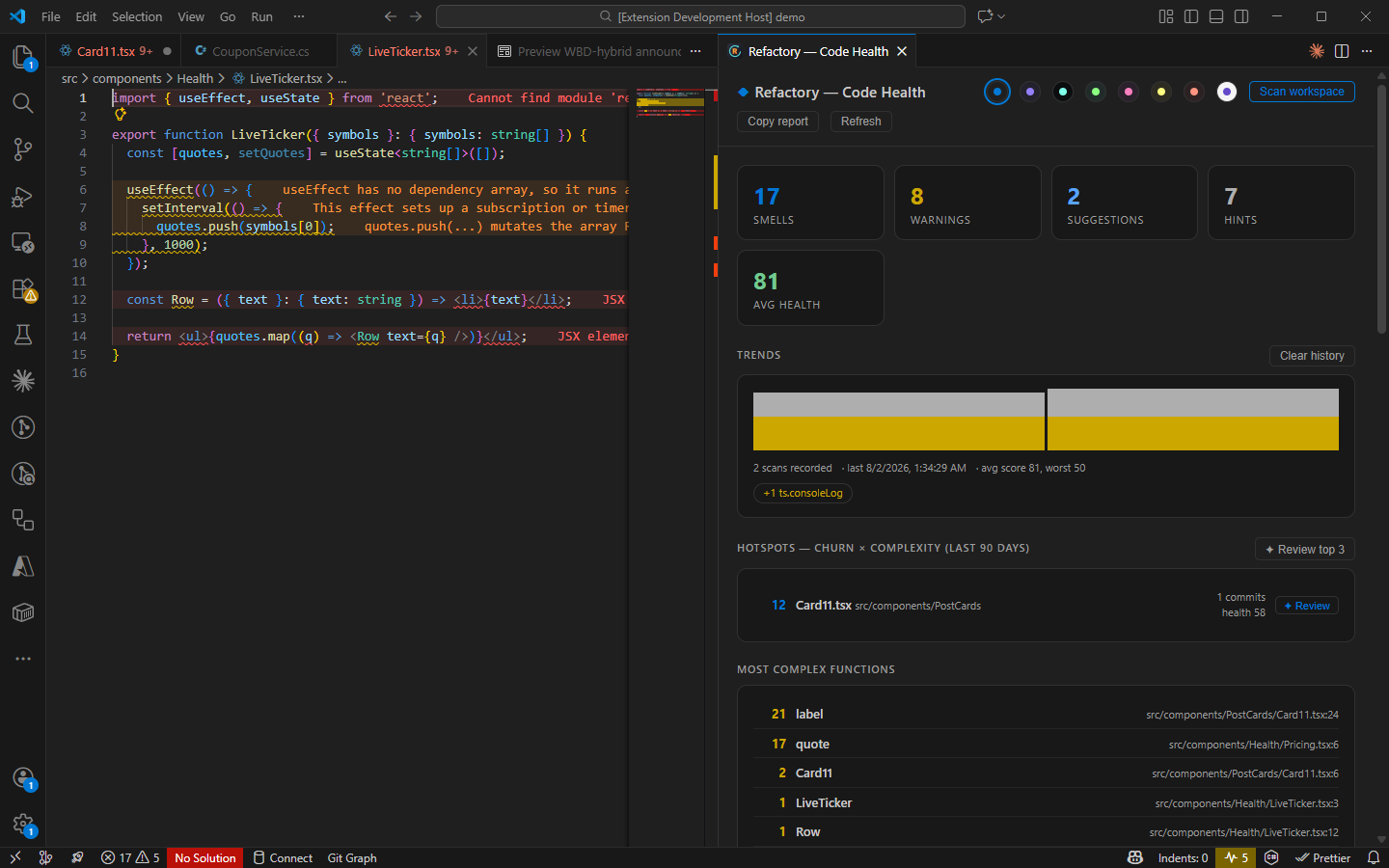Go forward in navigation history

pos(416,16)
